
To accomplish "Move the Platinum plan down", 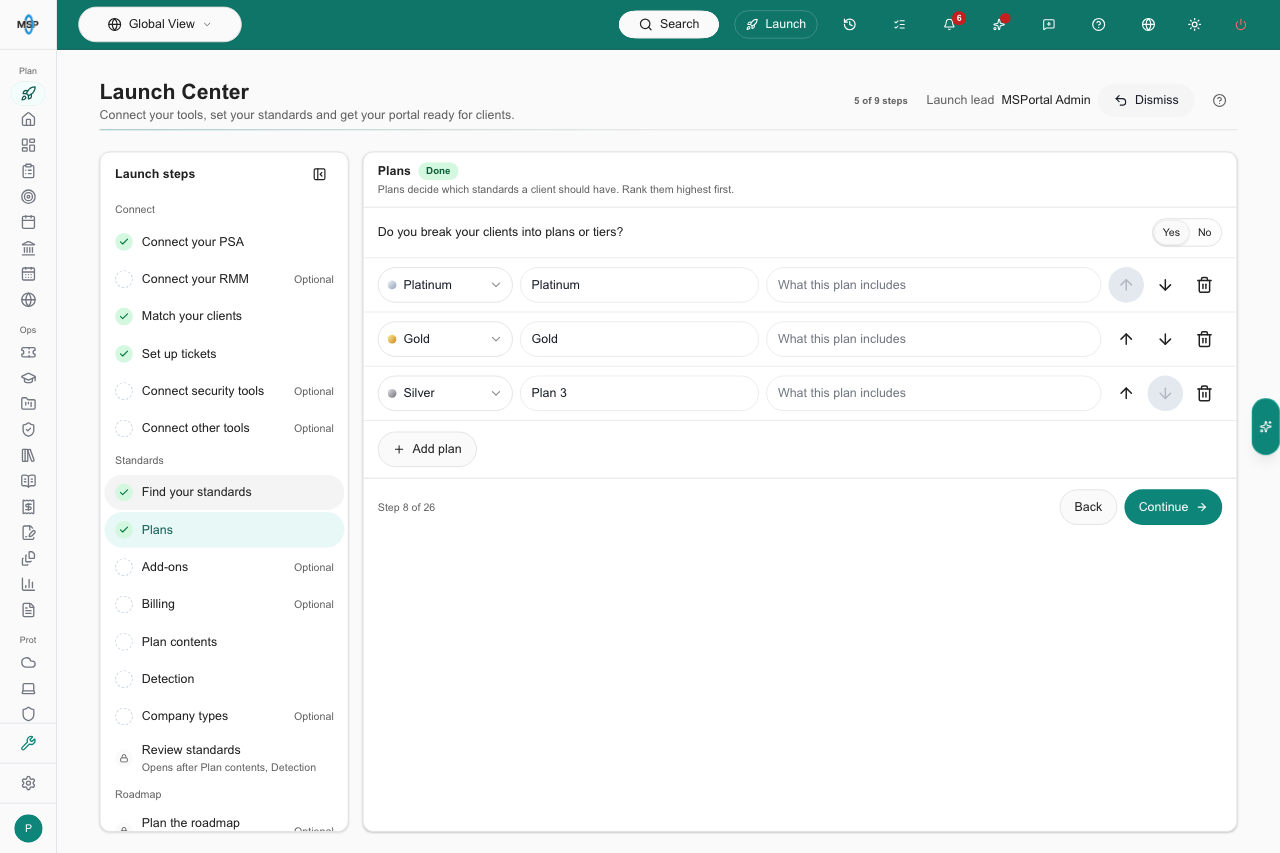I will point(1165,285).
